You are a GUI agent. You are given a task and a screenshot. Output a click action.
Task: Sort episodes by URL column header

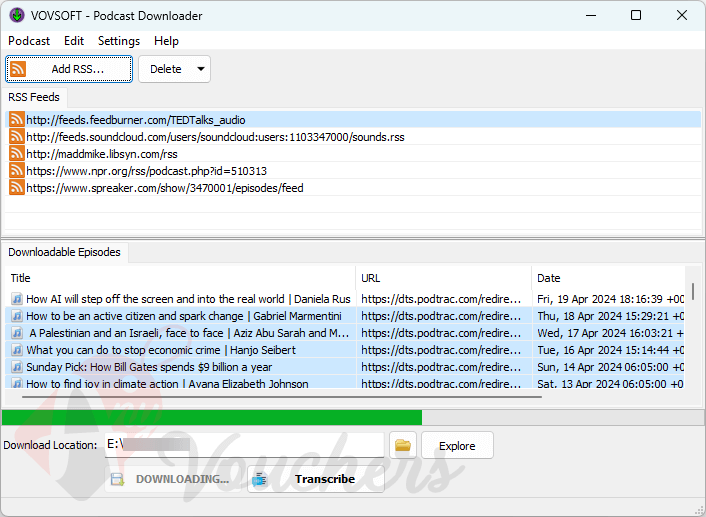(x=444, y=278)
